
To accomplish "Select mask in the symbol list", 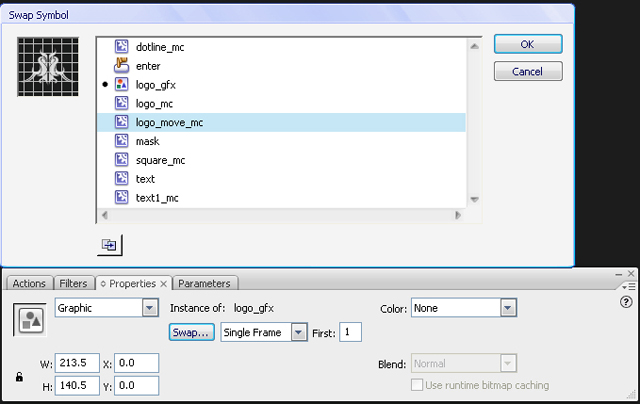I will [x=281, y=141].
